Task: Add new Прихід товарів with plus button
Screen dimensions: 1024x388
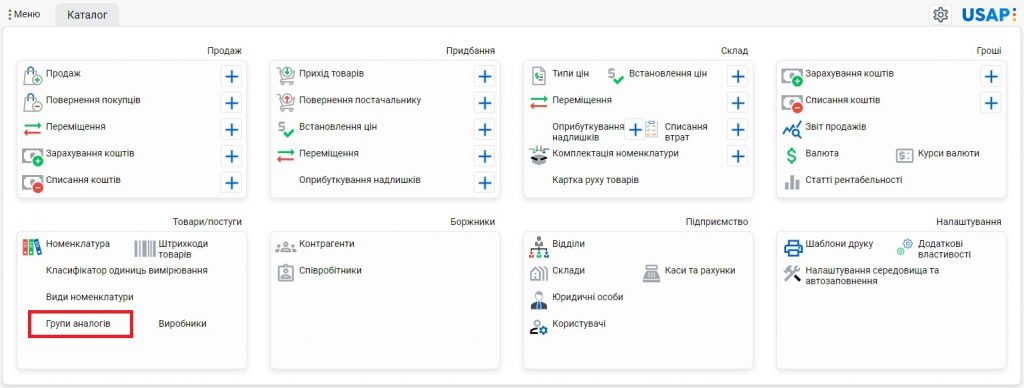Action: pos(485,76)
